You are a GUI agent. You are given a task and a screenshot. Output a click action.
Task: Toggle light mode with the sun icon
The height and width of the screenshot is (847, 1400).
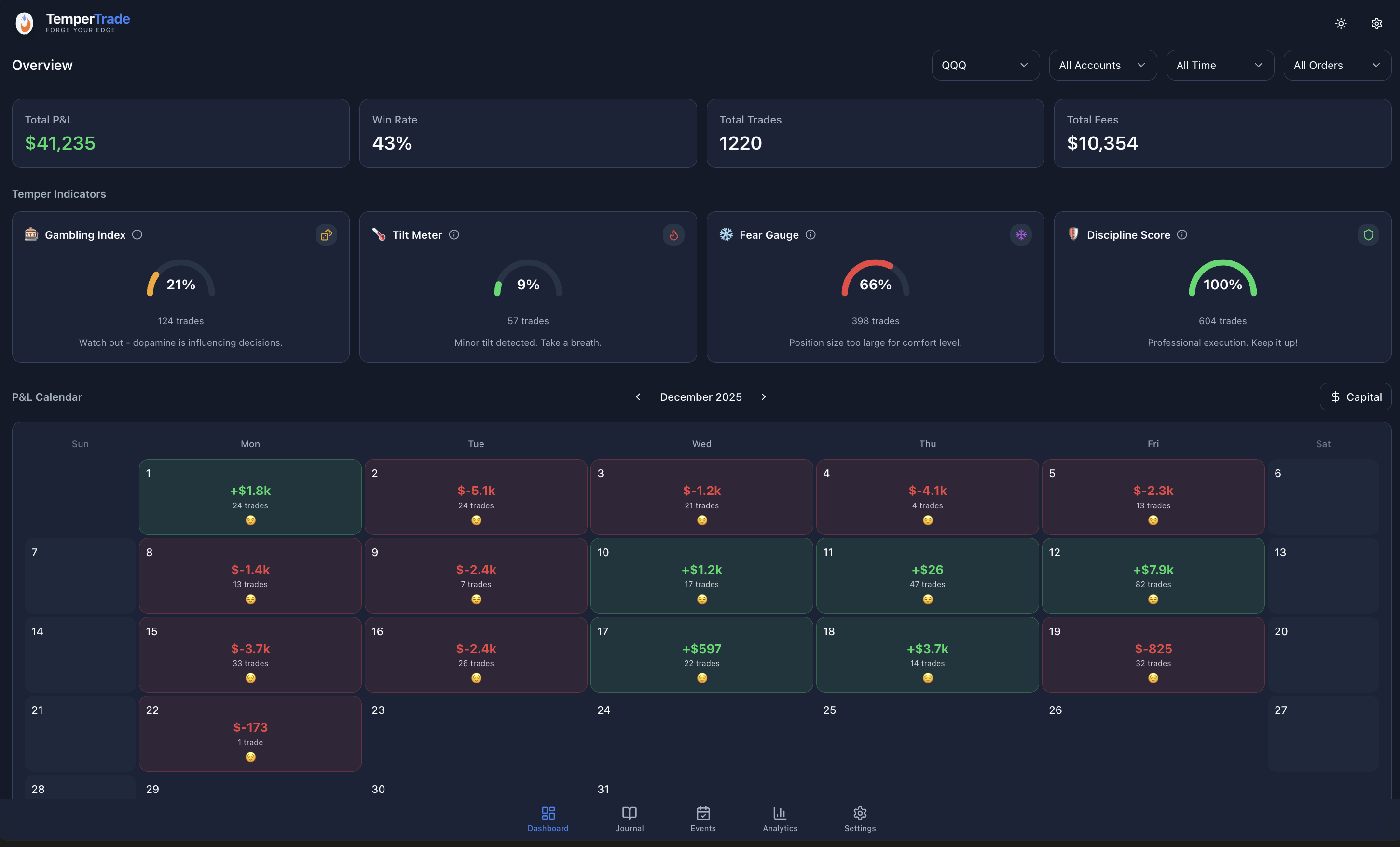(x=1340, y=23)
